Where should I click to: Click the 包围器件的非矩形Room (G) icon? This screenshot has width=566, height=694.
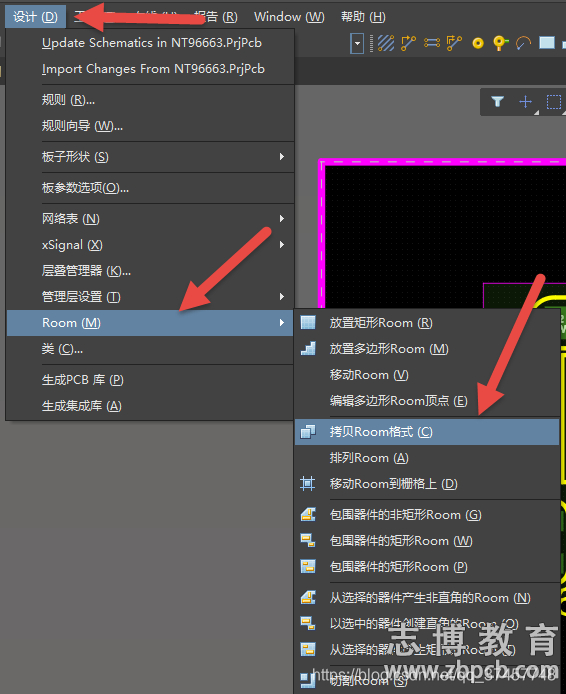[308, 514]
